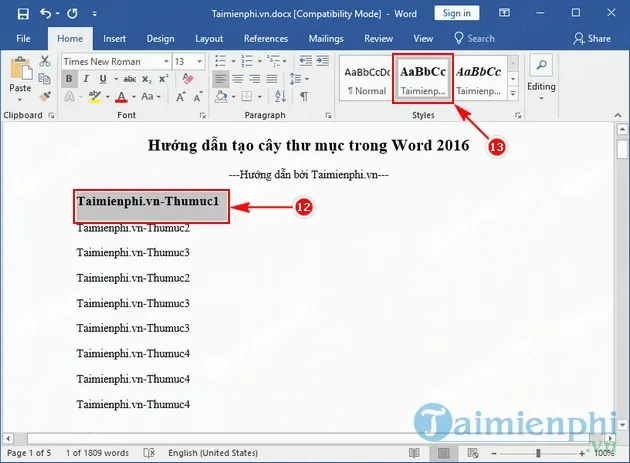This screenshot has height=463, width=630.
Task: Apply the bold Taimienp... style
Action: 423,80
